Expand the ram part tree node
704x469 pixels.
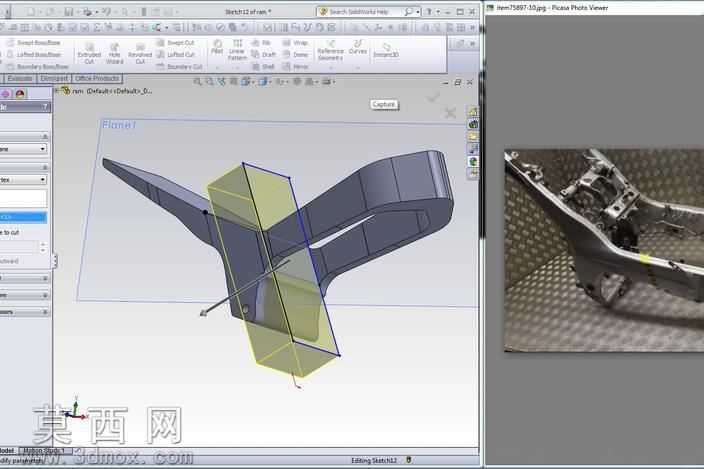coord(57,91)
